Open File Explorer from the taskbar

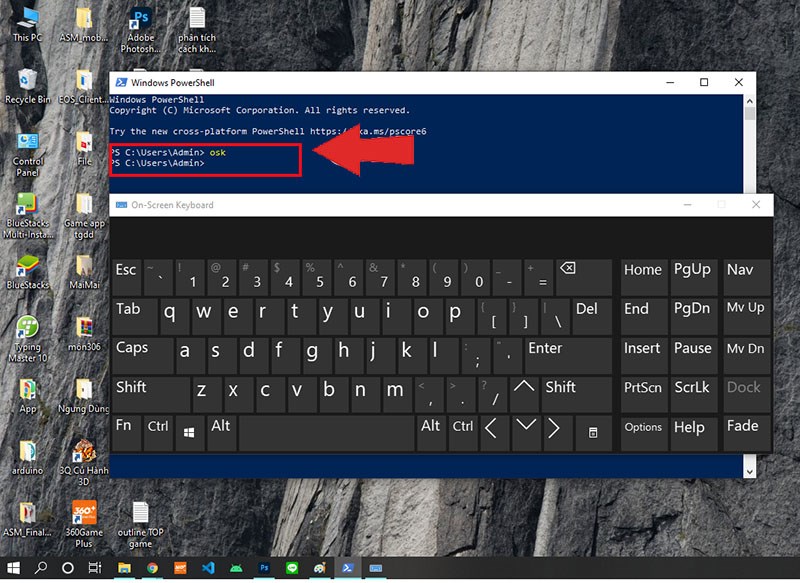[x=124, y=568]
